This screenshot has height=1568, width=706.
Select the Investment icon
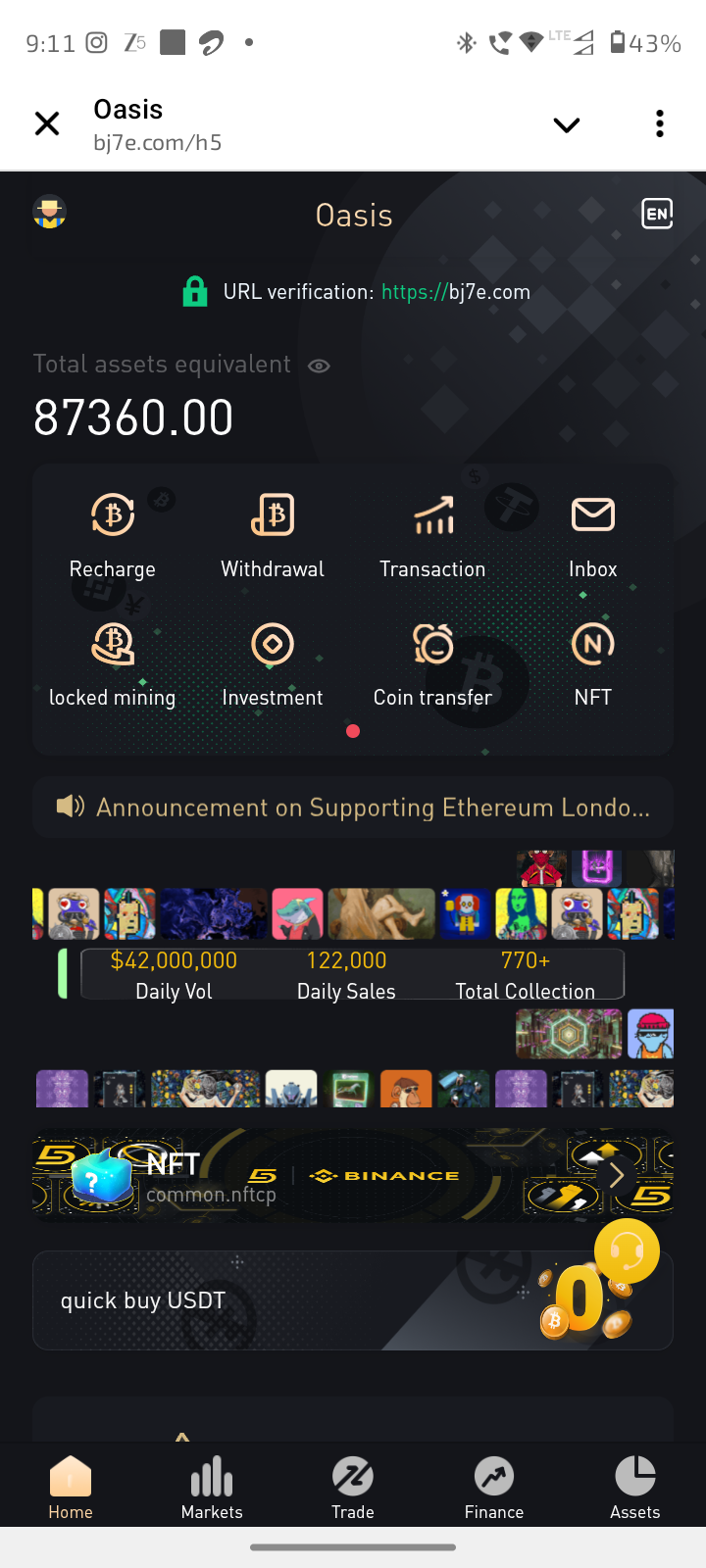click(273, 644)
